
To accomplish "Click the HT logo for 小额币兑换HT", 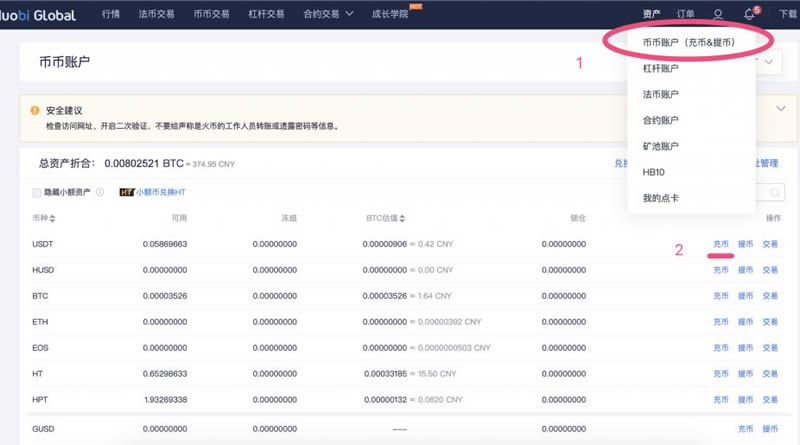I will (x=127, y=191).
